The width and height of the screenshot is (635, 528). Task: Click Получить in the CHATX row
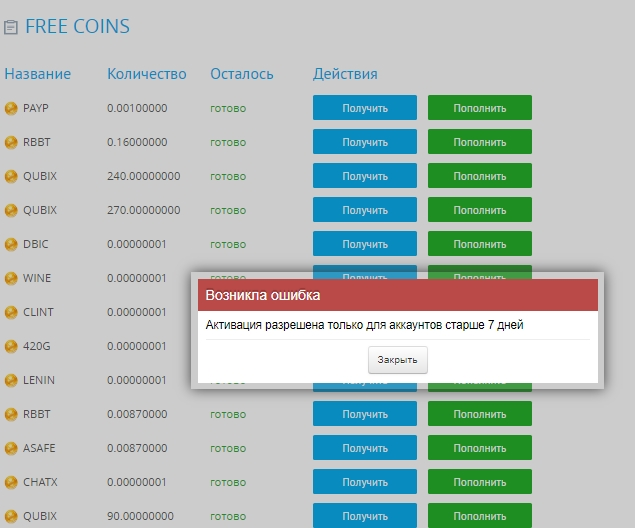point(364,482)
